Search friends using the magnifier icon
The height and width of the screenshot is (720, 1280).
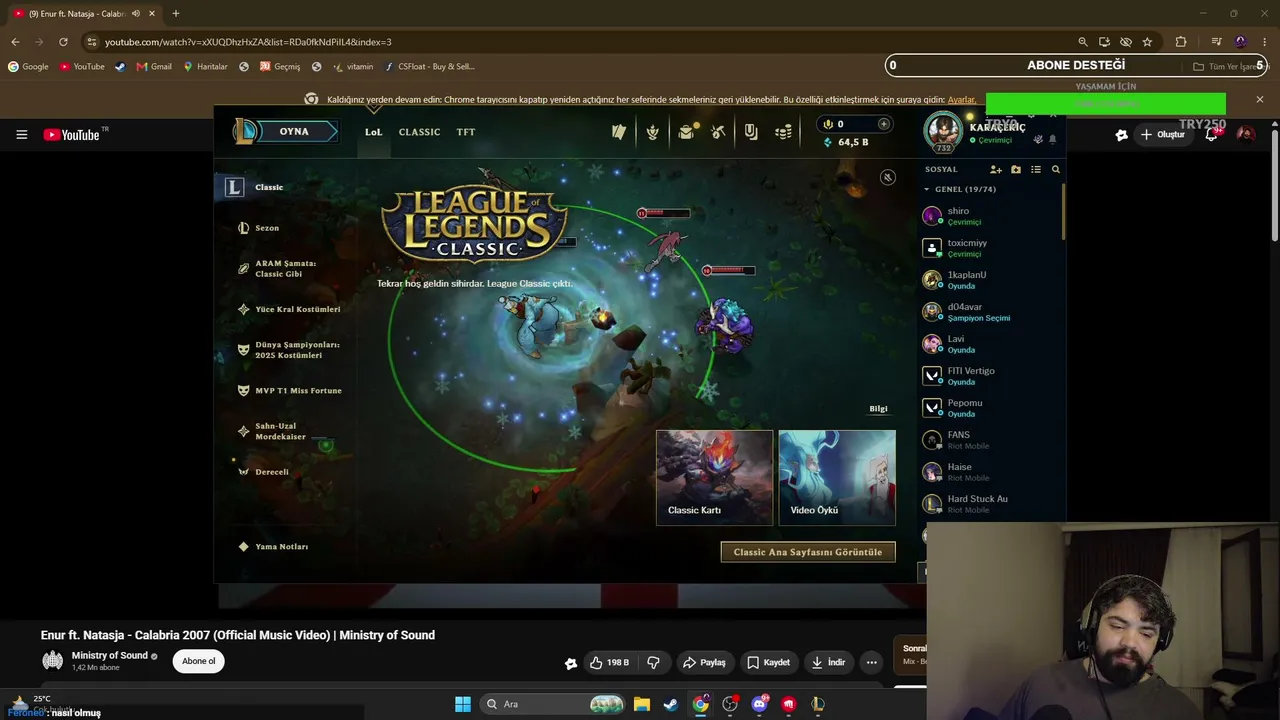tap(1056, 170)
